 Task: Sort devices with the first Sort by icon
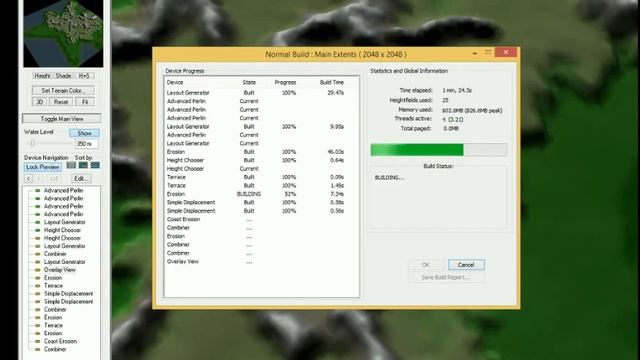[71, 165]
